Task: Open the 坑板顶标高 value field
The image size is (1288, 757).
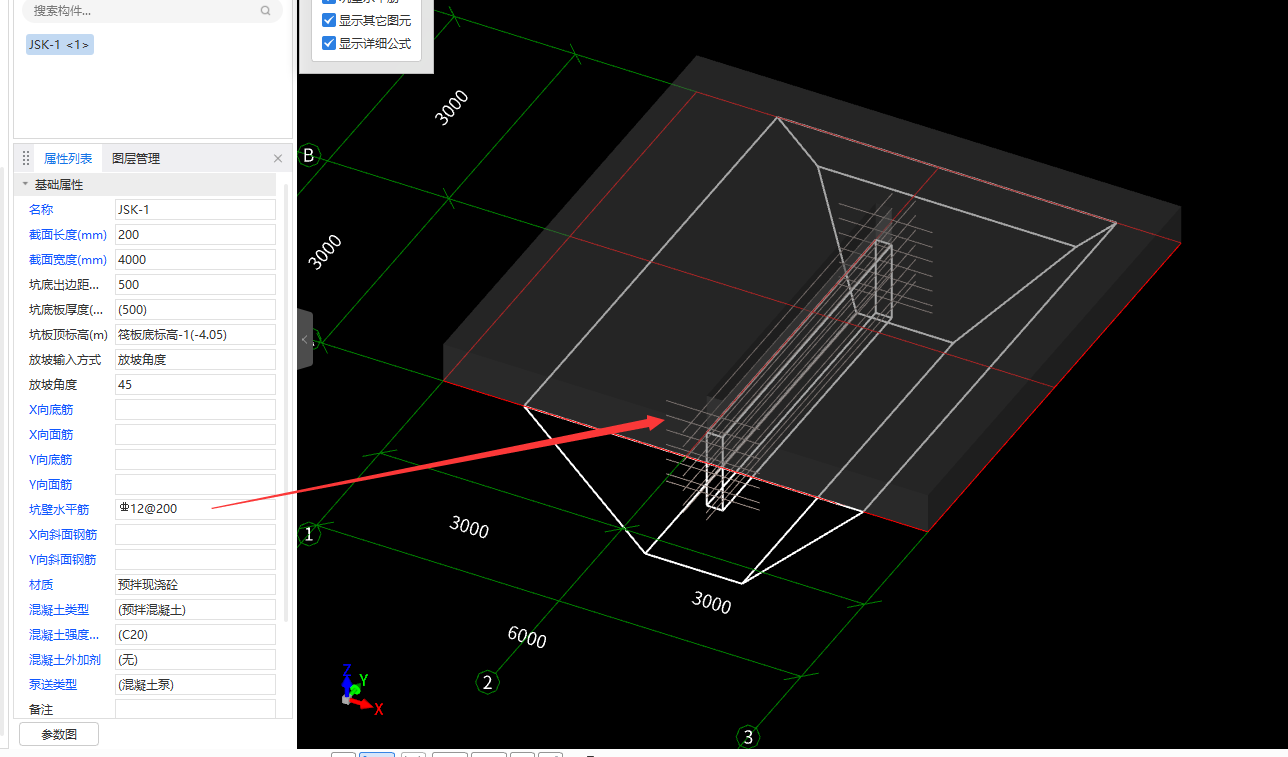Action: click(x=195, y=334)
